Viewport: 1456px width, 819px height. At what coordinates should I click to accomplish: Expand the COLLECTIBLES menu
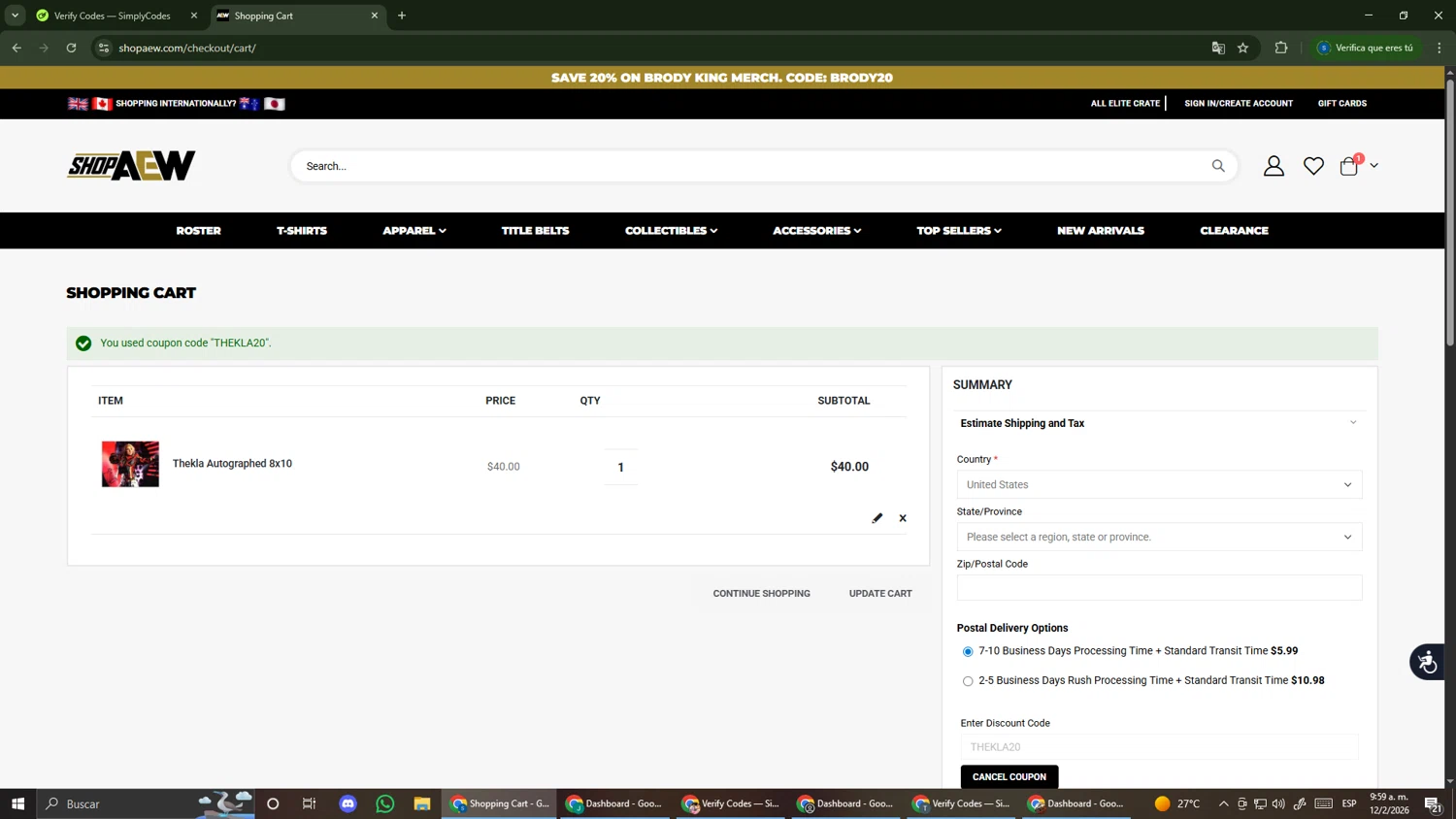[x=671, y=231]
